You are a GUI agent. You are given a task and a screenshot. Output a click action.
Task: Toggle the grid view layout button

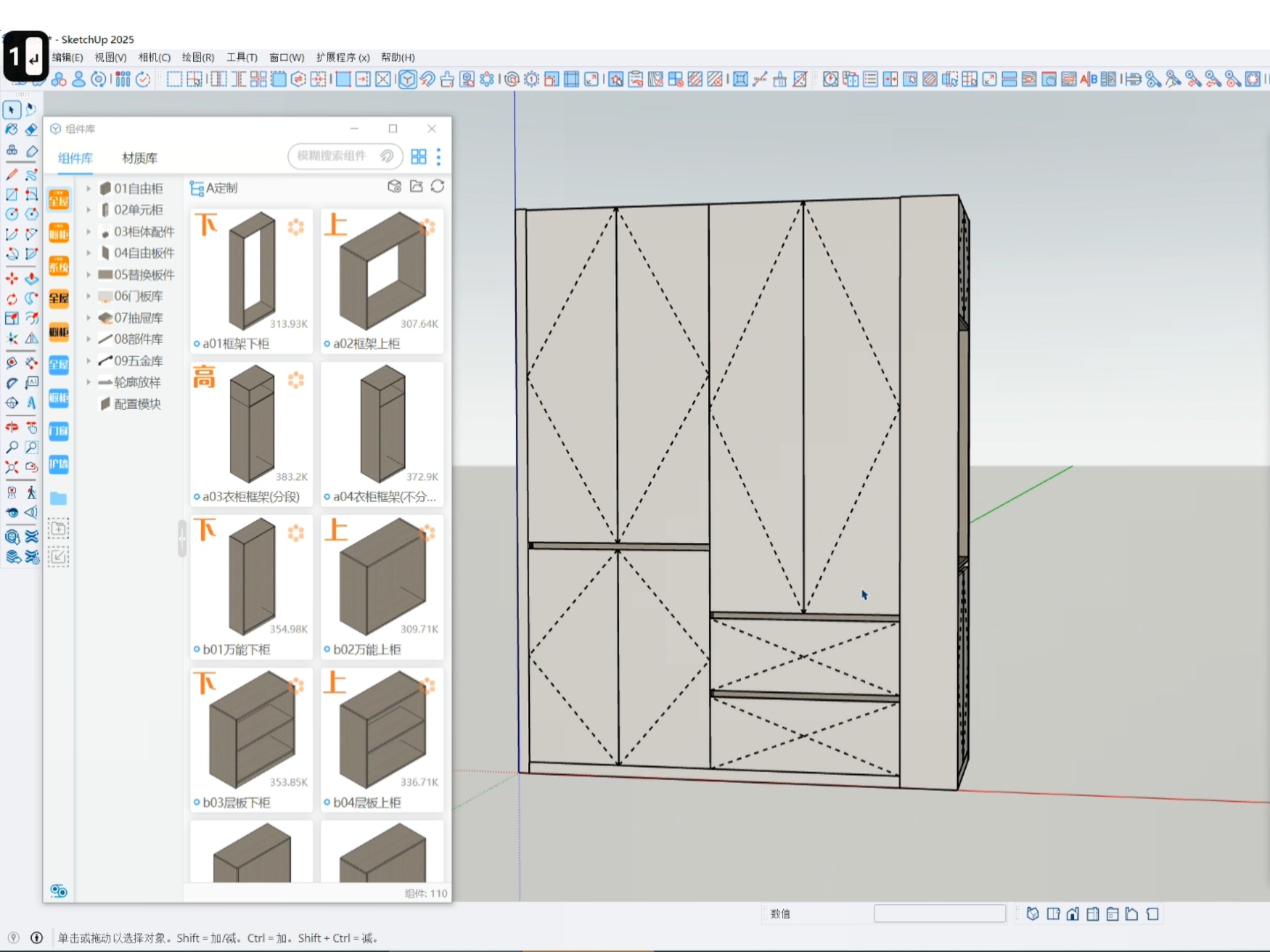[x=419, y=157]
